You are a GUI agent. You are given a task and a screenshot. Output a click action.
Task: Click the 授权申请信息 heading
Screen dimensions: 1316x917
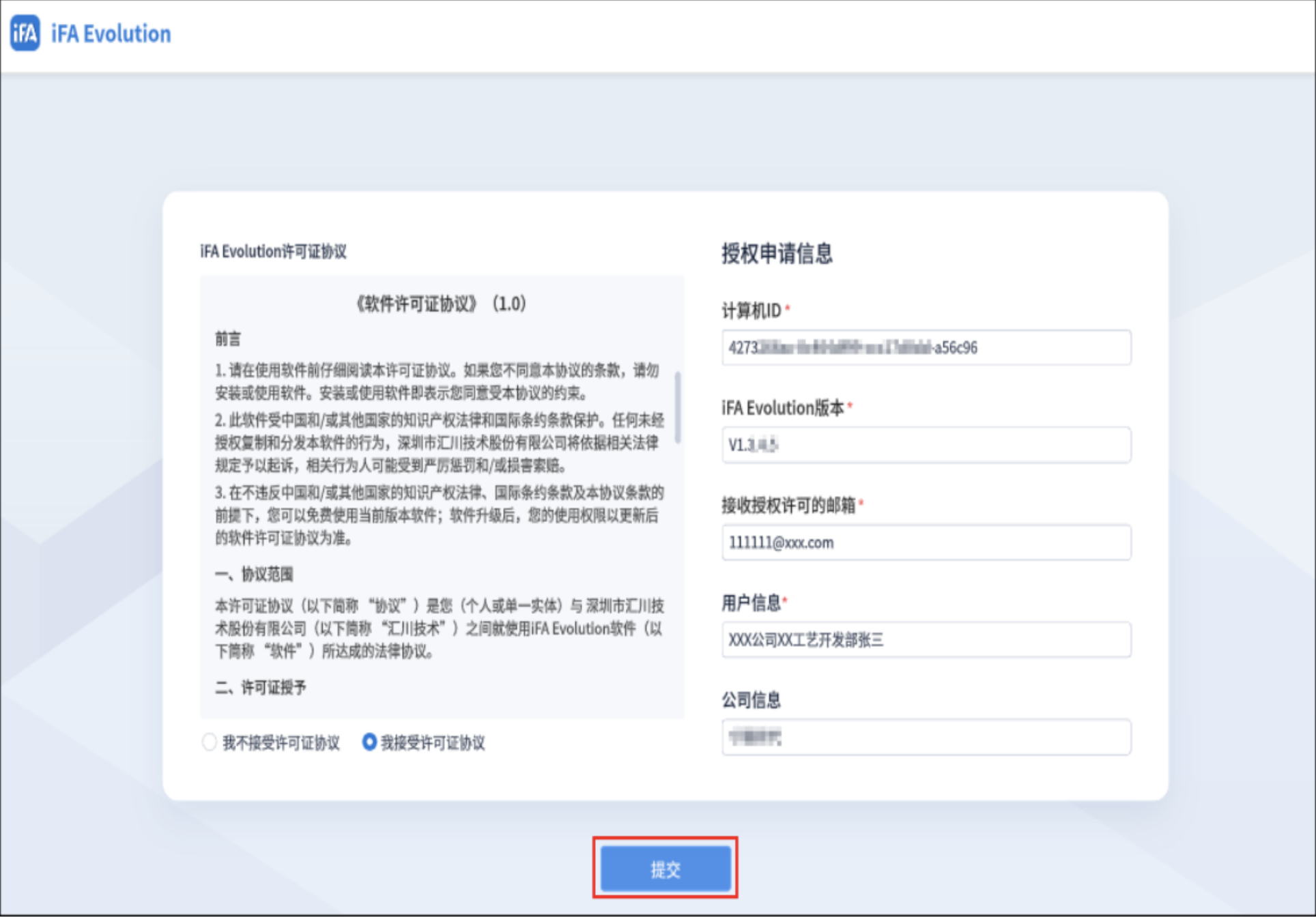777,253
